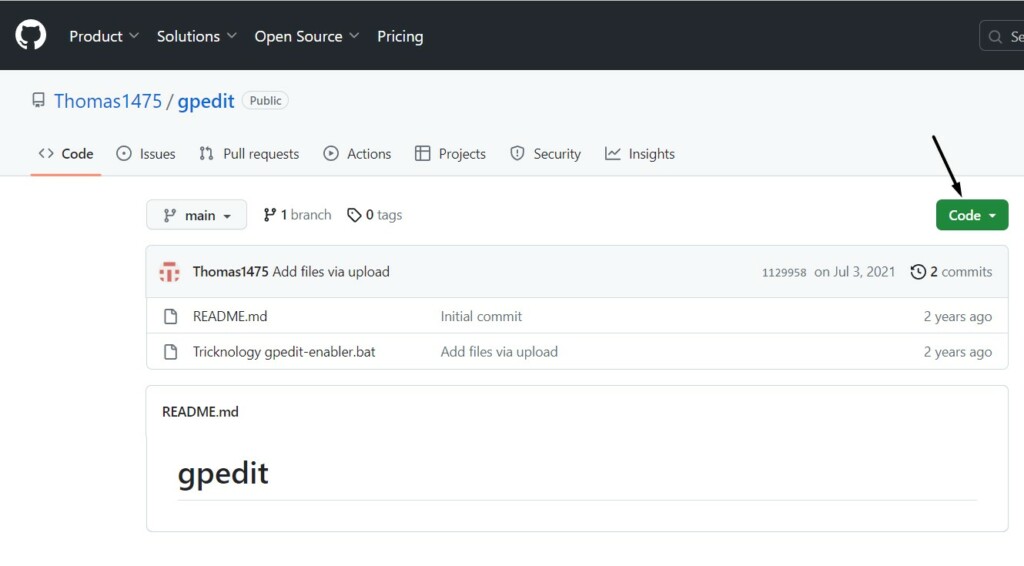
Task: Expand the Solutions menu
Action: (196, 37)
